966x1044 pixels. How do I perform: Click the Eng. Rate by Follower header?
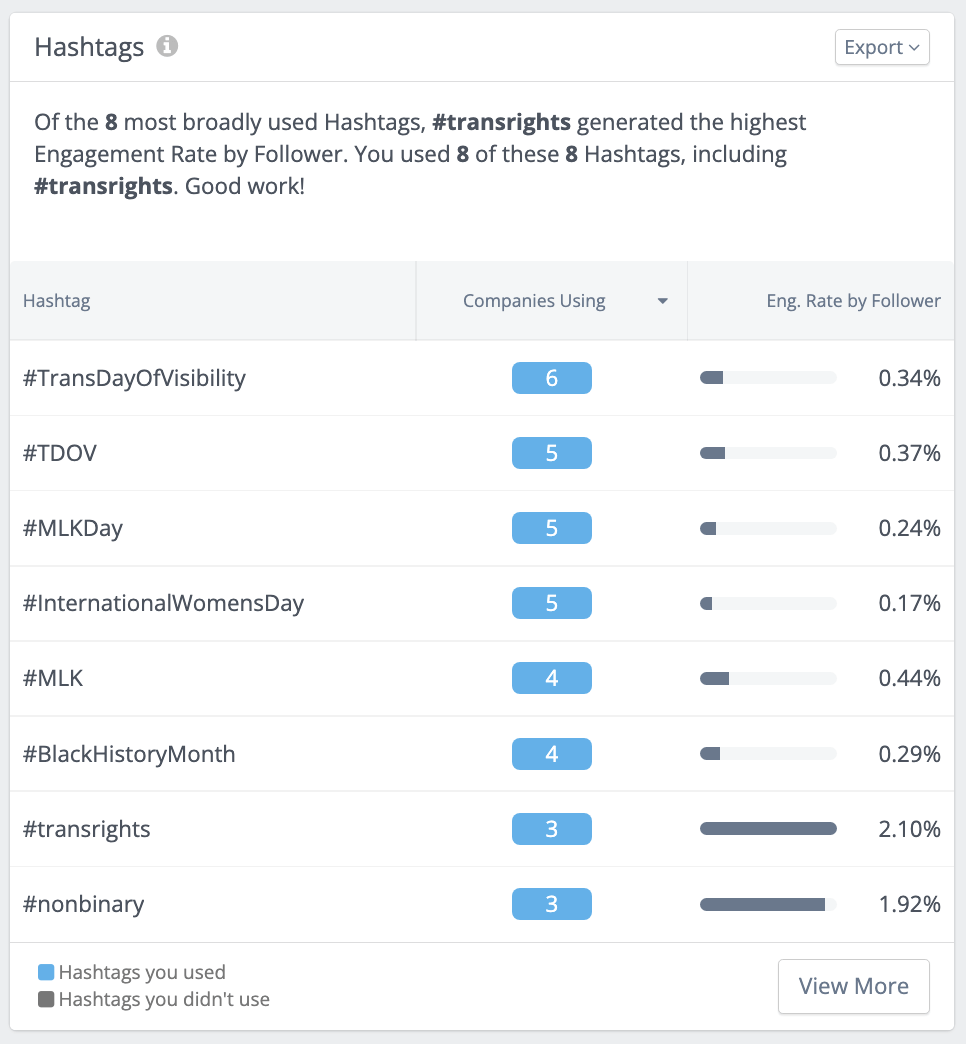click(x=853, y=300)
